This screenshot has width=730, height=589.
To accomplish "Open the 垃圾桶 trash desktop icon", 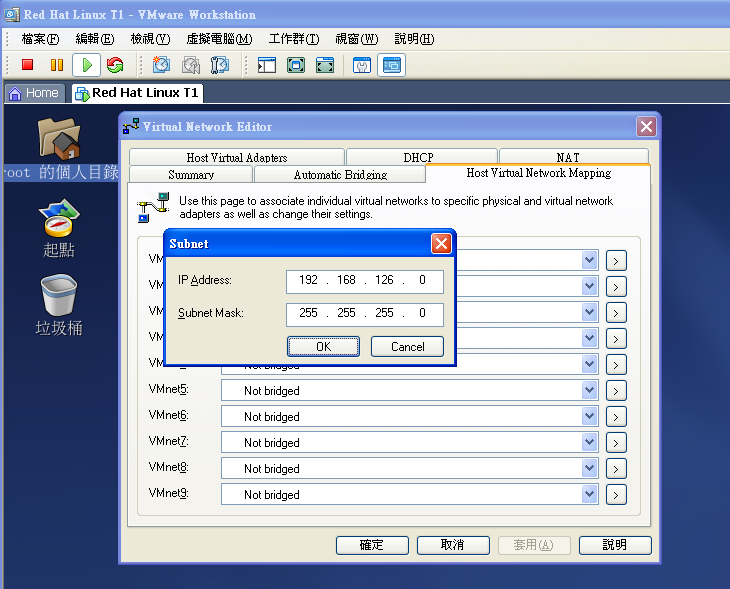I will [x=59, y=295].
